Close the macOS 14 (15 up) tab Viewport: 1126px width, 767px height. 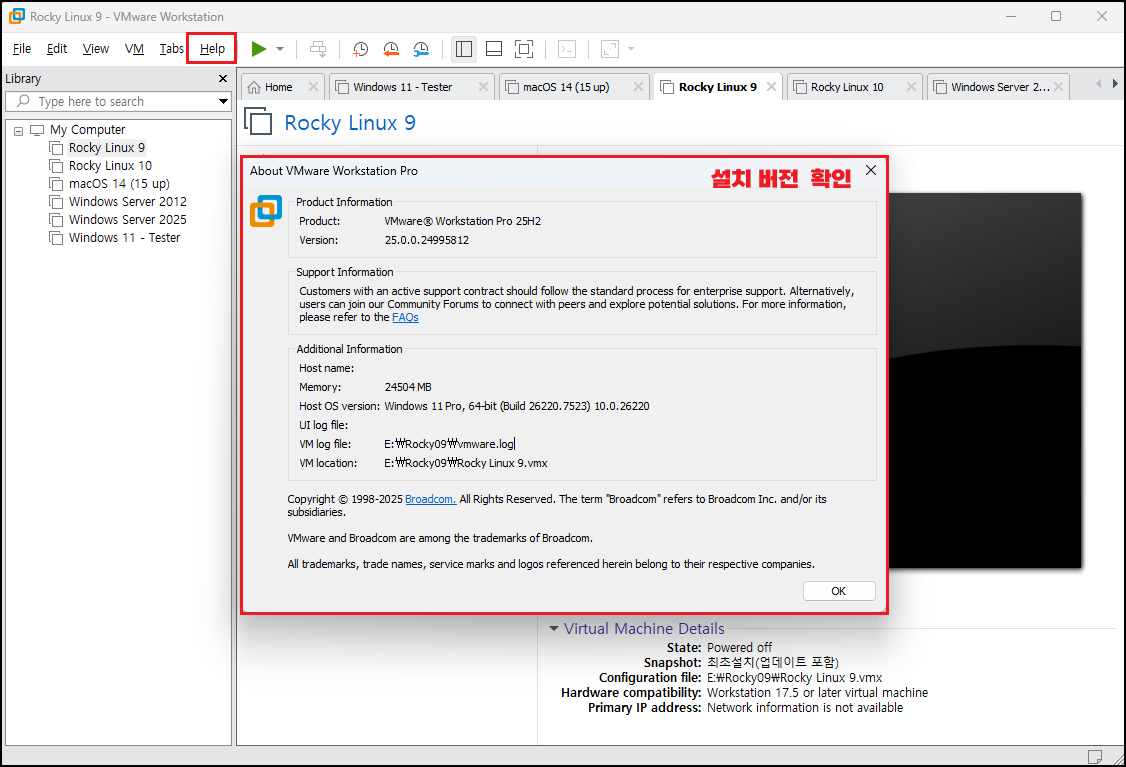pyautogui.click(x=638, y=86)
